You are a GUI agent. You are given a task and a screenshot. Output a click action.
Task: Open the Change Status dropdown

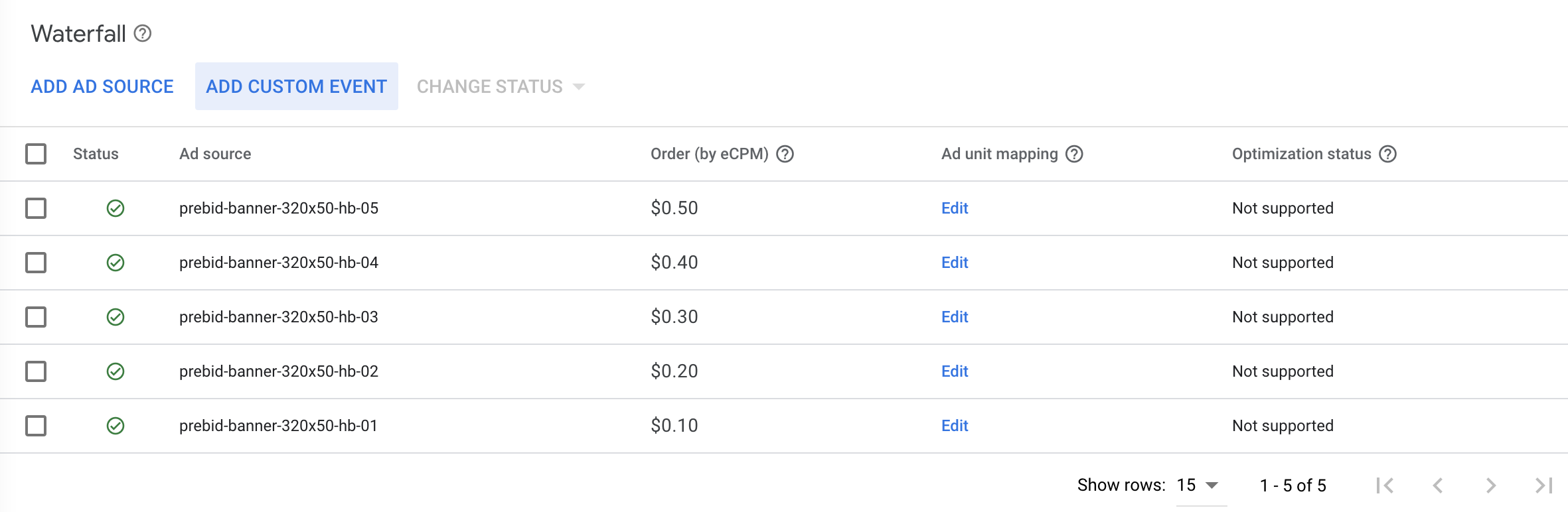[501, 87]
